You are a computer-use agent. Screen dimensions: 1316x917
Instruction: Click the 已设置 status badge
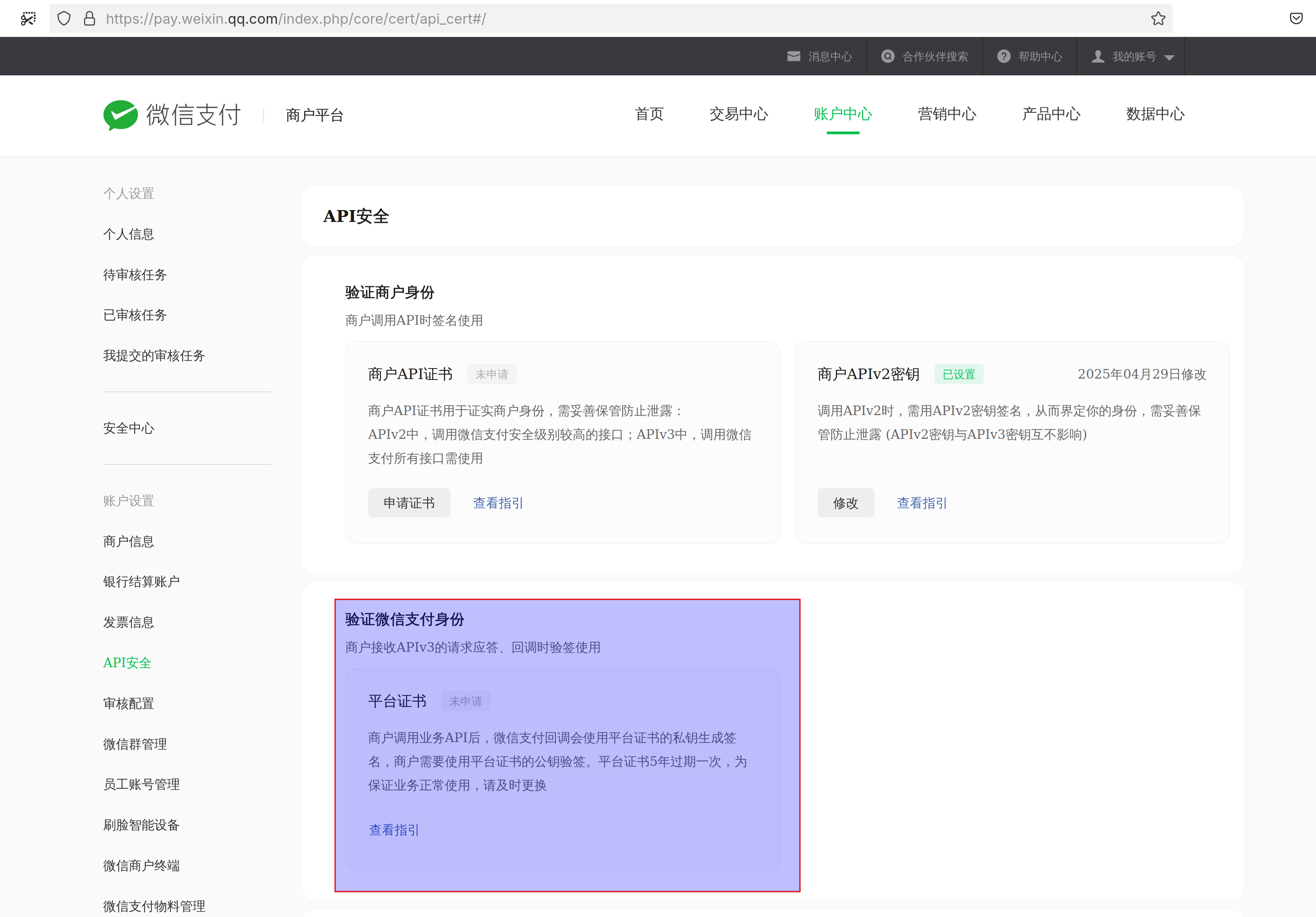tap(959, 374)
